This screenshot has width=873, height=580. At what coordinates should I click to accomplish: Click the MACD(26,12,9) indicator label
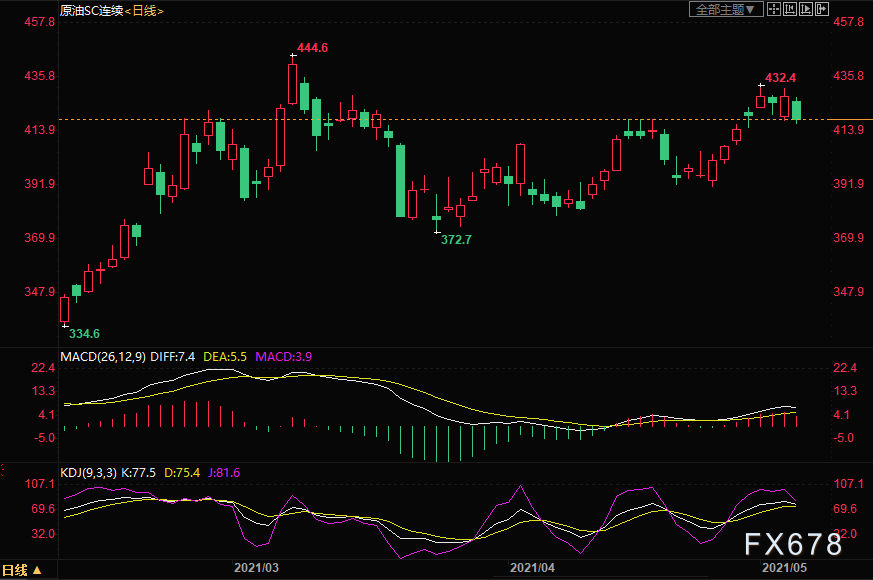(103, 357)
